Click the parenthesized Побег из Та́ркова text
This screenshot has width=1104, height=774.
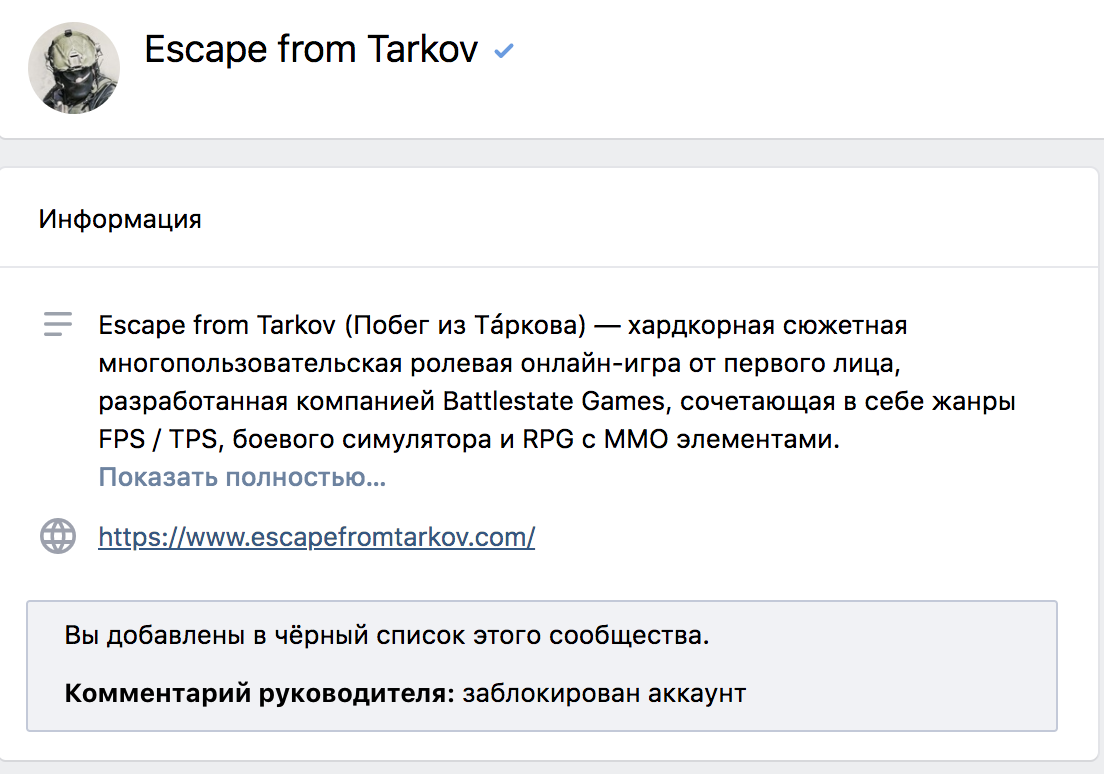(x=465, y=325)
